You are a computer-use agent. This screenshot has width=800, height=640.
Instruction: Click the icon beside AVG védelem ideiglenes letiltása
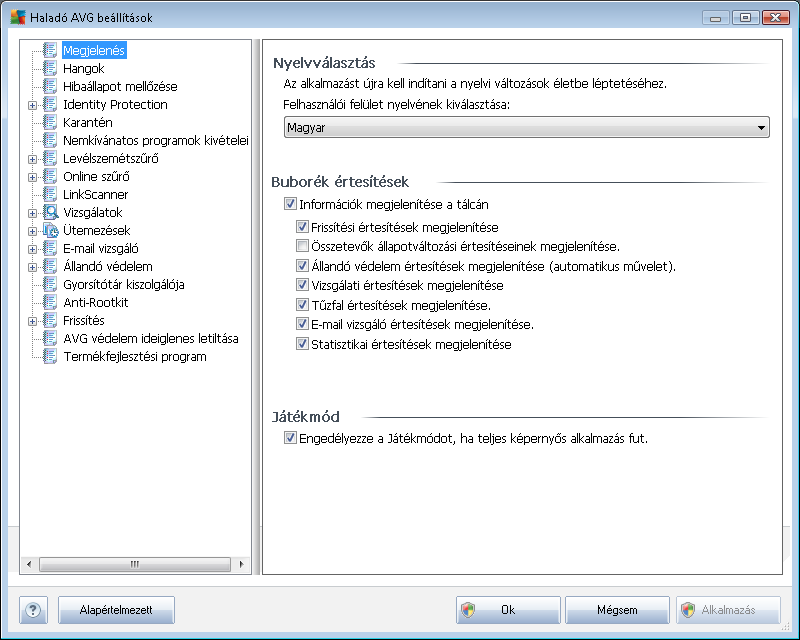tap(50, 338)
